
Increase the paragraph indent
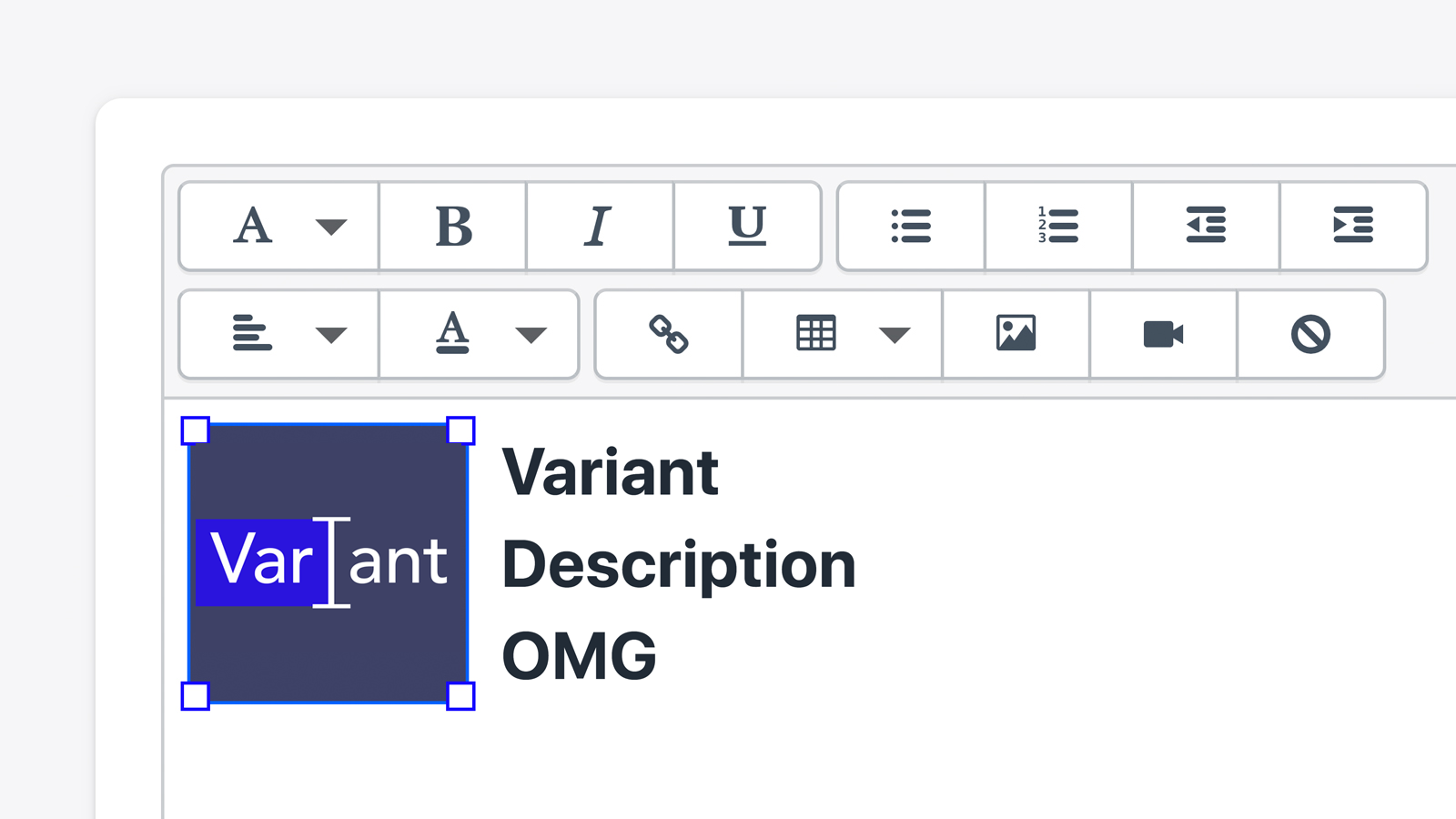(x=1353, y=227)
